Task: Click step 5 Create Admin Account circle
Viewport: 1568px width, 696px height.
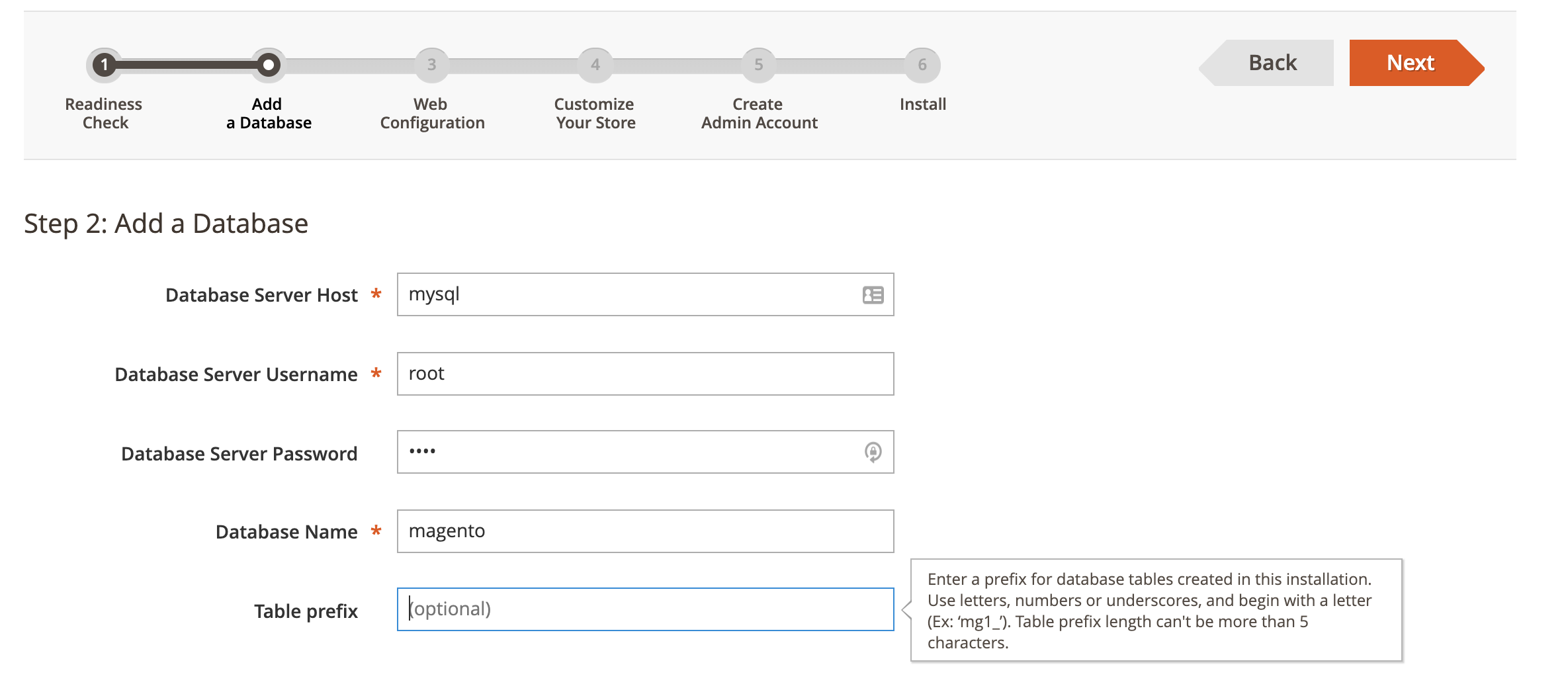Action: (x=759, y=65)
